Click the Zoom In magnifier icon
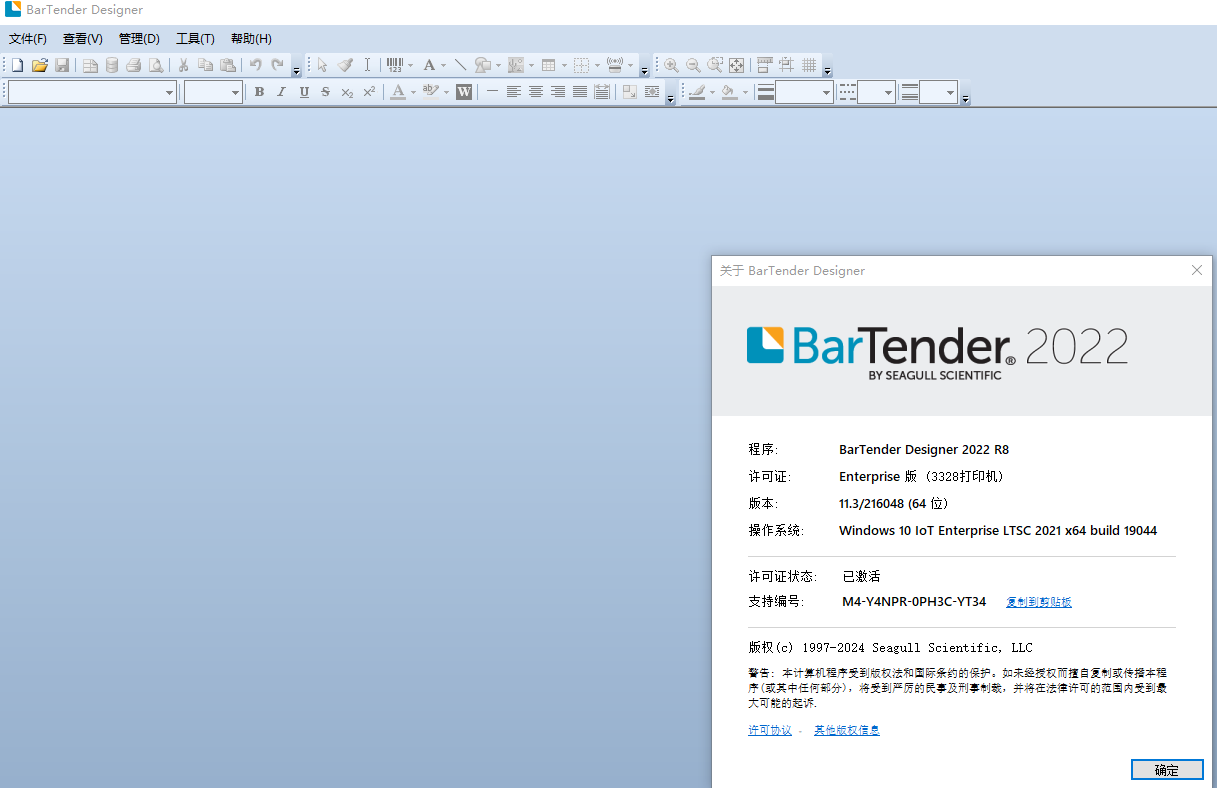The image size is (1217, 788). pos(671,65)
